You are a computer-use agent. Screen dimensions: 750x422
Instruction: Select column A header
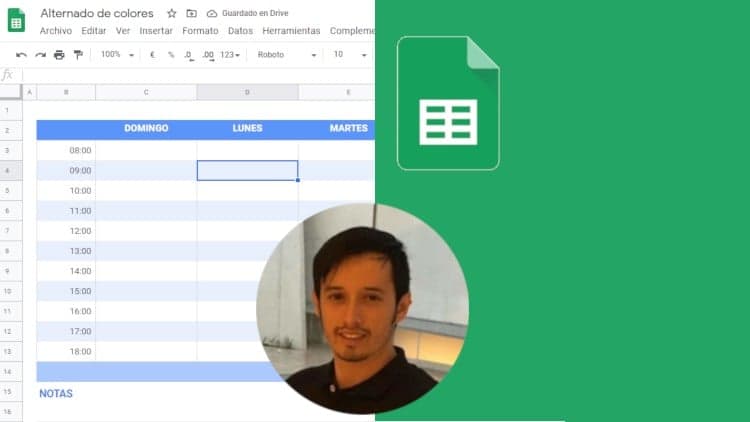[x=29, y=92]
